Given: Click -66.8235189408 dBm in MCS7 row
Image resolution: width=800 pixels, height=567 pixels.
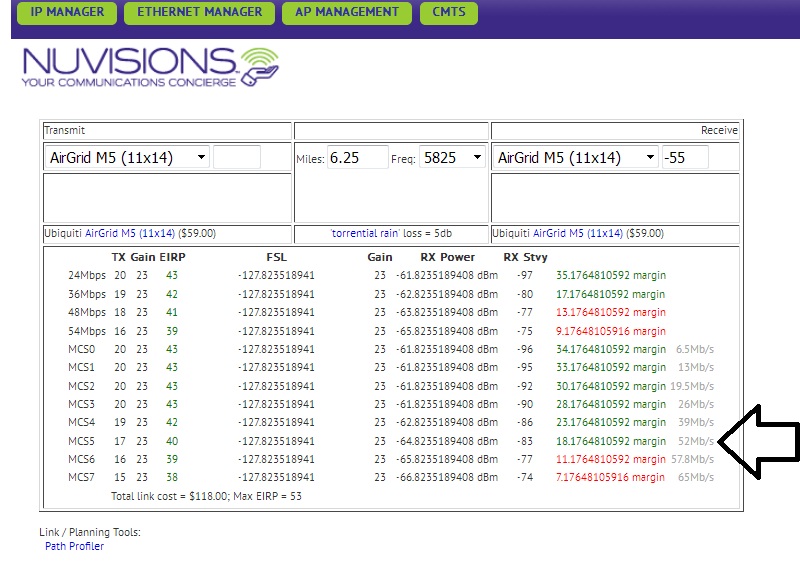Looking at the screenshot, I should [447, 478].
